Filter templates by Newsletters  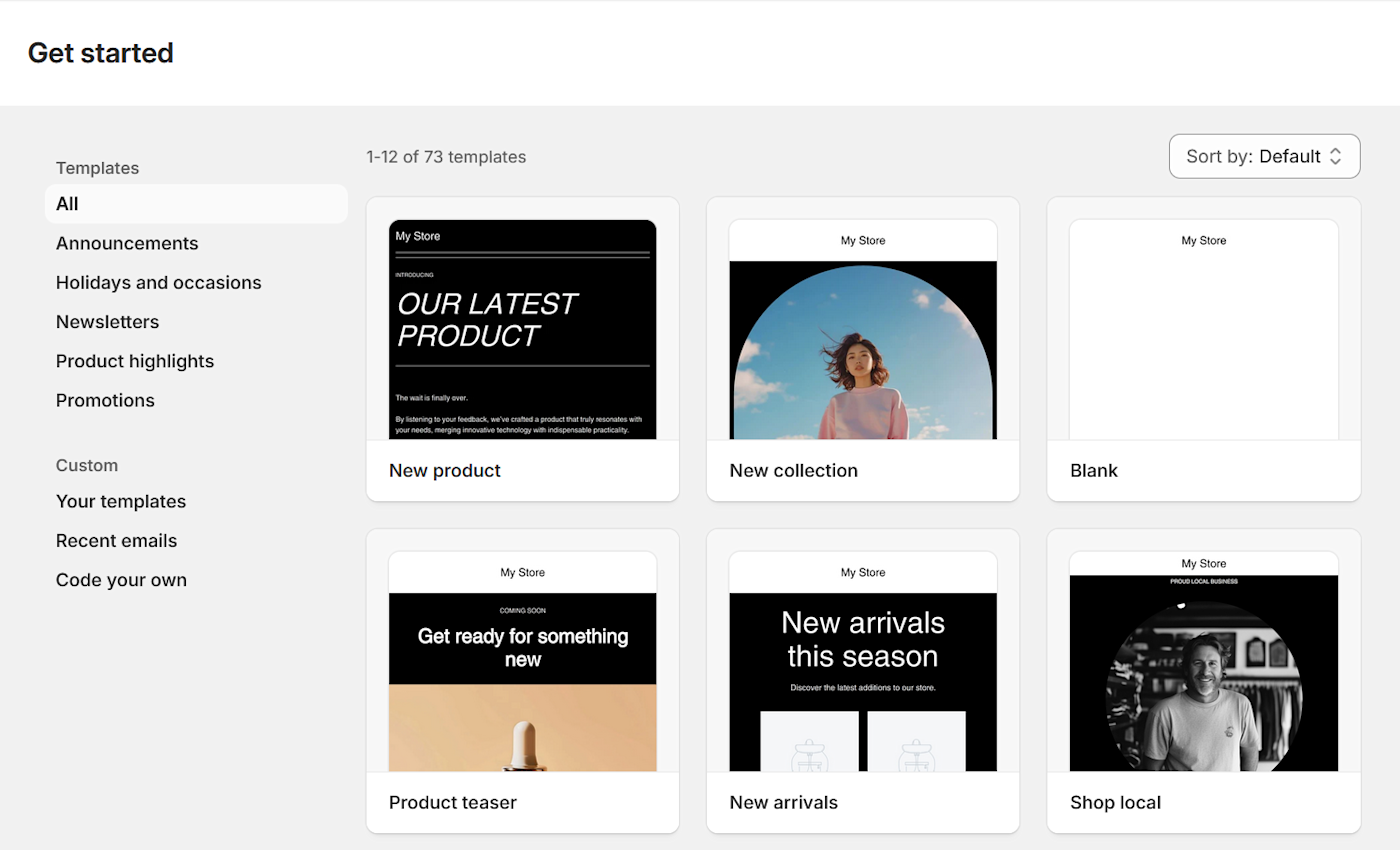click(107, 322)
